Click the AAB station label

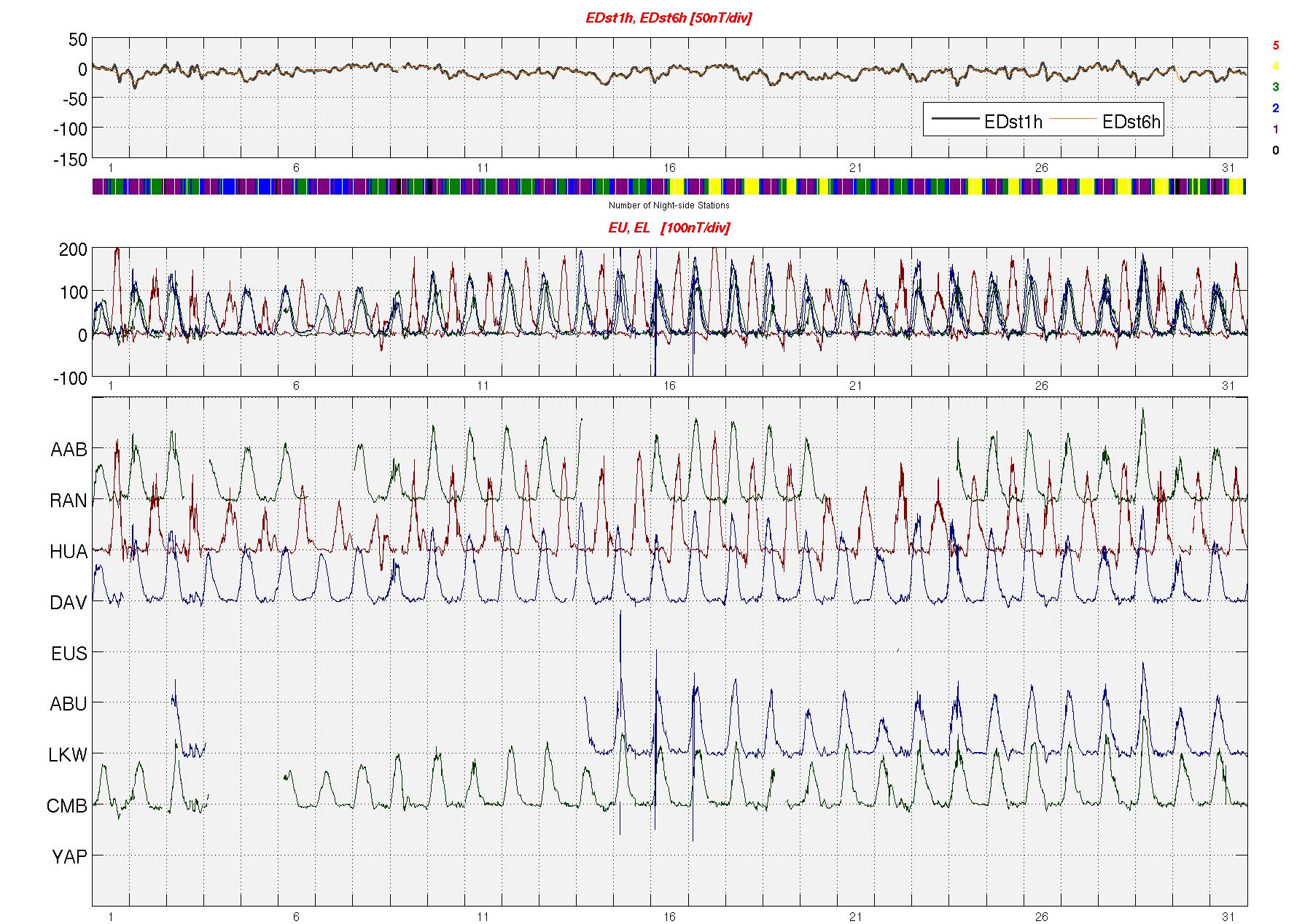pos(69,450)
